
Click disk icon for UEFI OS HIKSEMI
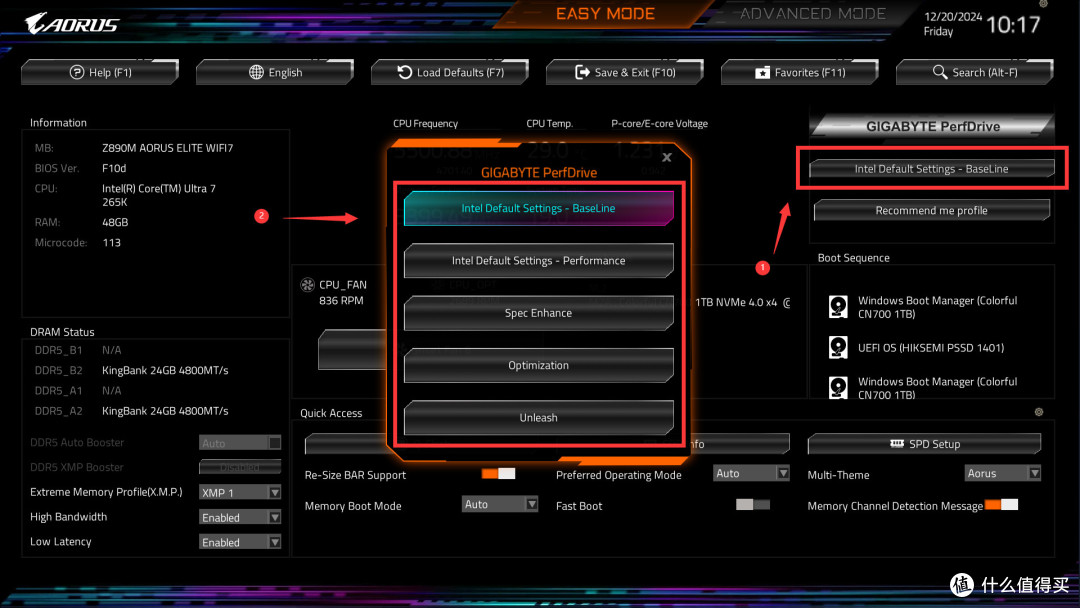838,347
